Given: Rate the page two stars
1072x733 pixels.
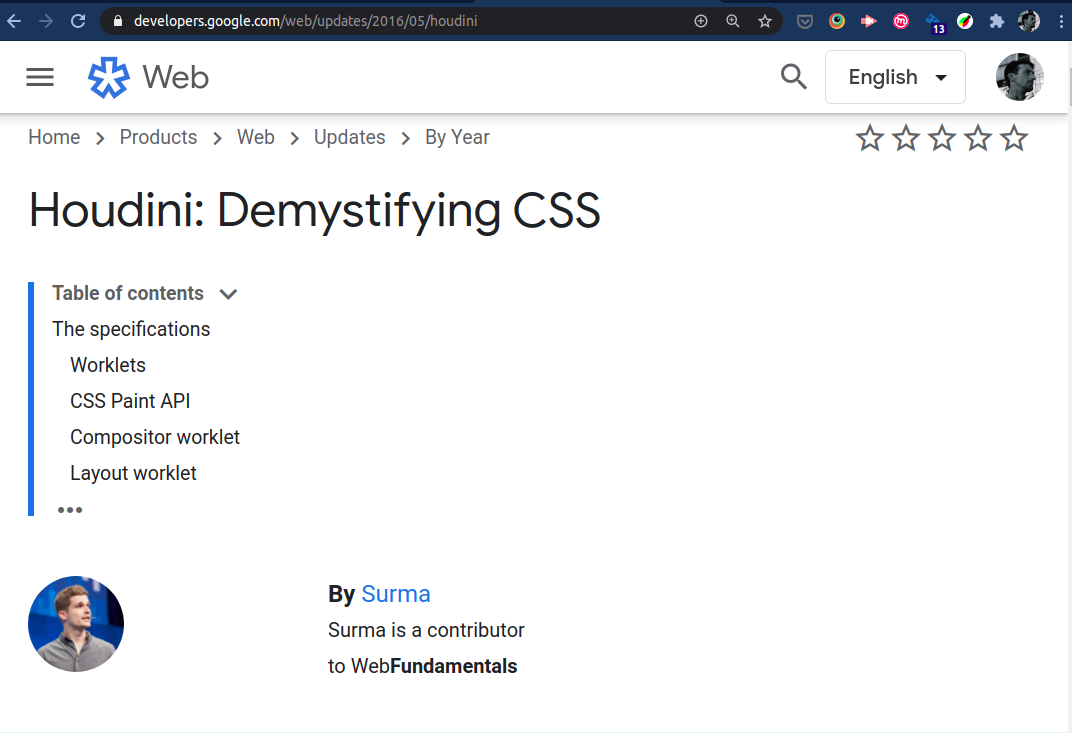Looking at the screenshot, I should coord(906,138).
